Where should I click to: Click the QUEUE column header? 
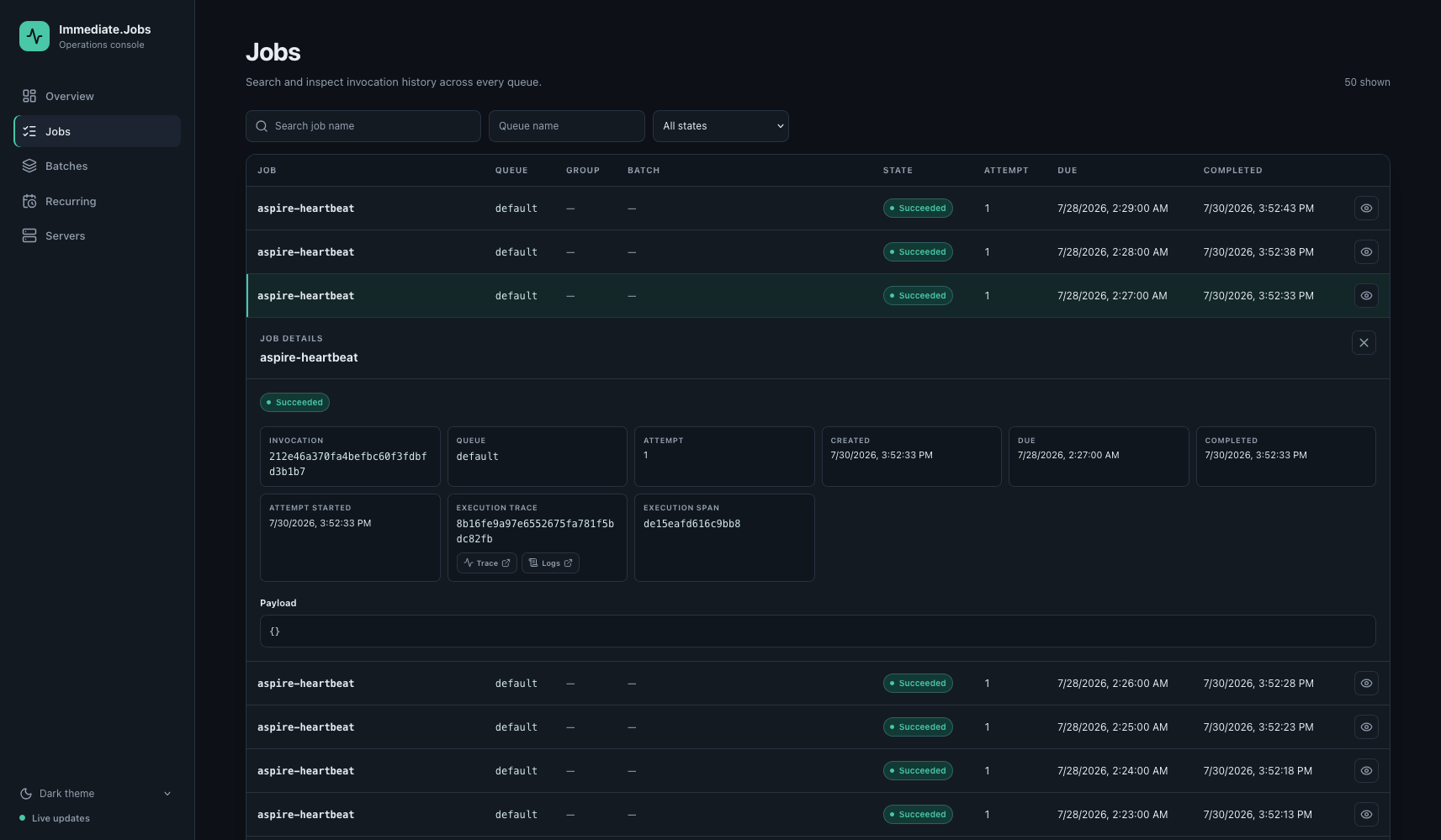(x=511, y=171)
